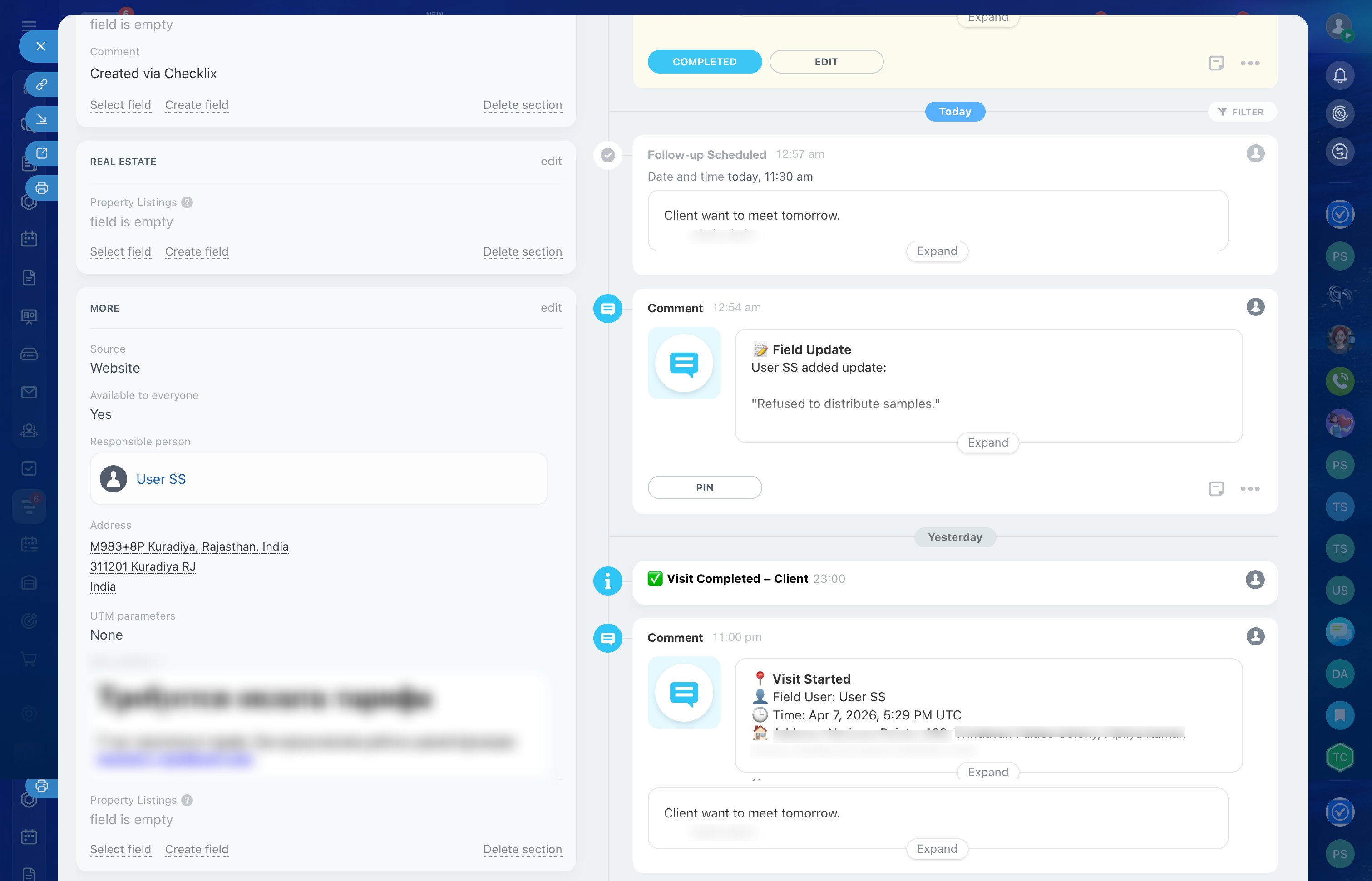Click the copy link icon tab
The width and height of the screenshot is (1372, 881).
click(x=42, y=85)
